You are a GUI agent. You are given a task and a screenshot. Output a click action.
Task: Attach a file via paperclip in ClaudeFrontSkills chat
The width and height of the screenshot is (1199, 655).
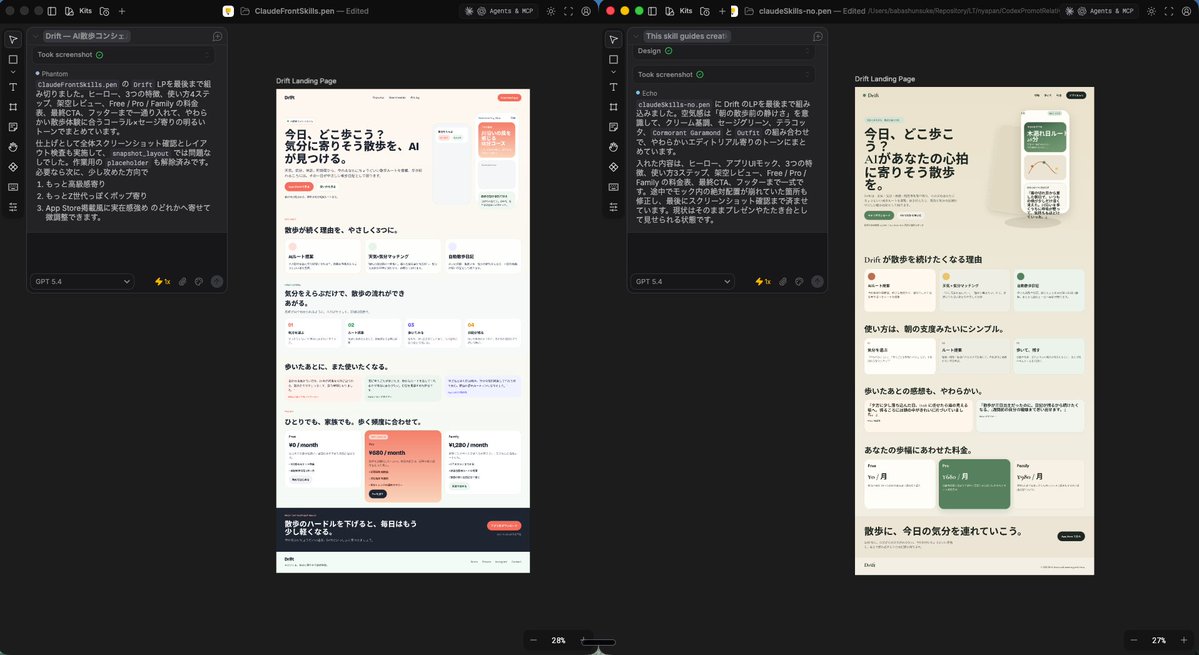click(182, 281)
